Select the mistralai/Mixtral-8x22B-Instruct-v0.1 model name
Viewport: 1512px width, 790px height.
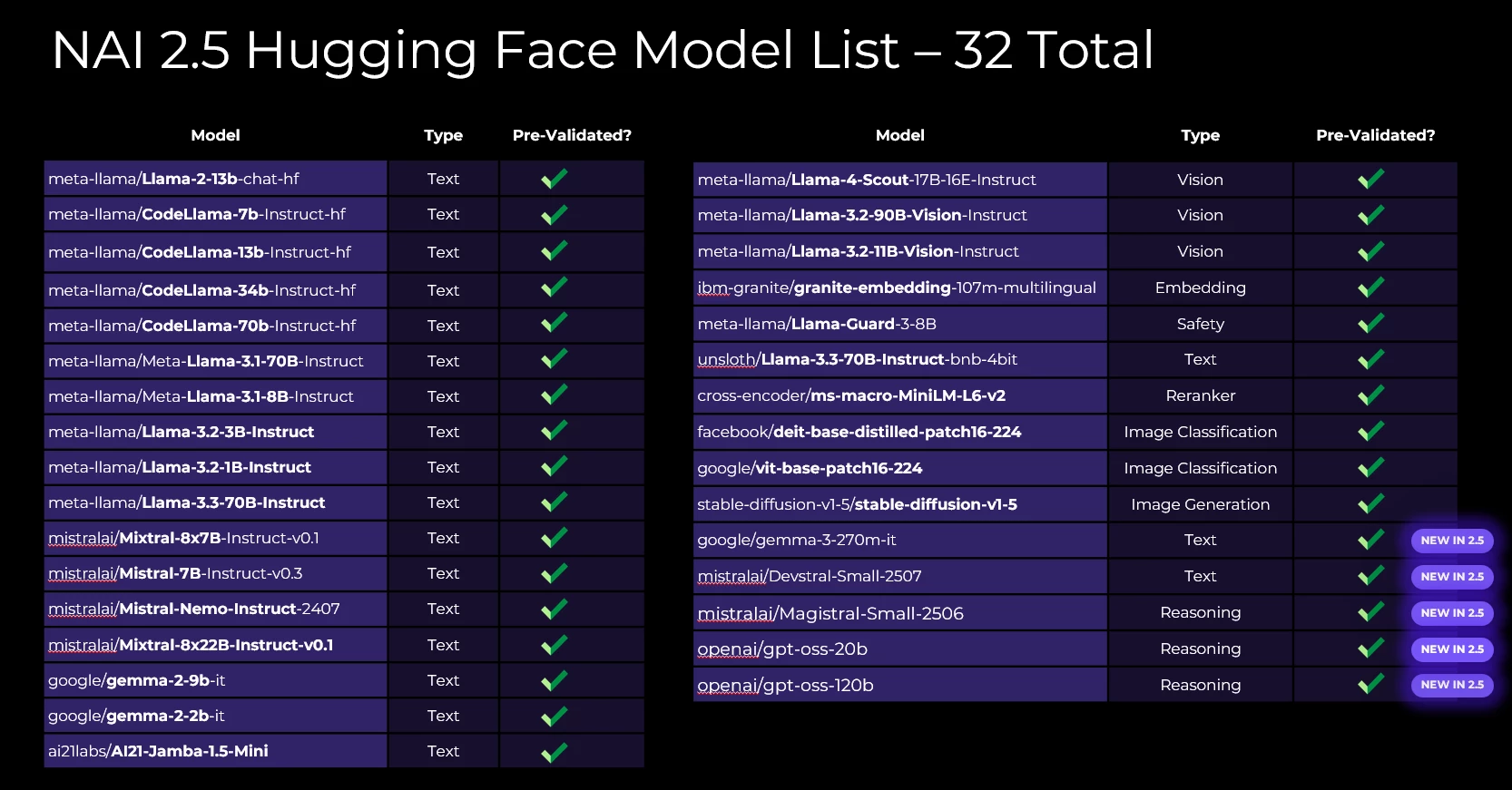tap(191, 645)
